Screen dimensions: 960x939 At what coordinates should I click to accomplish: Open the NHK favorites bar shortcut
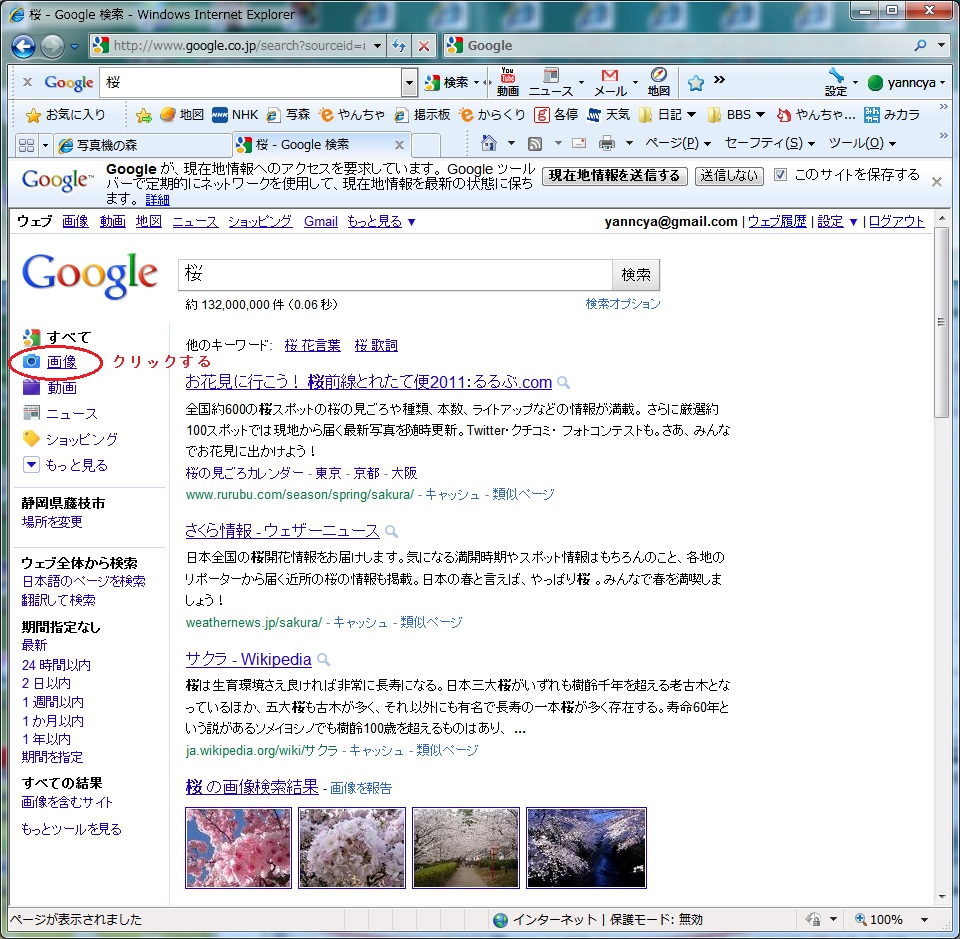pos(236,114)
